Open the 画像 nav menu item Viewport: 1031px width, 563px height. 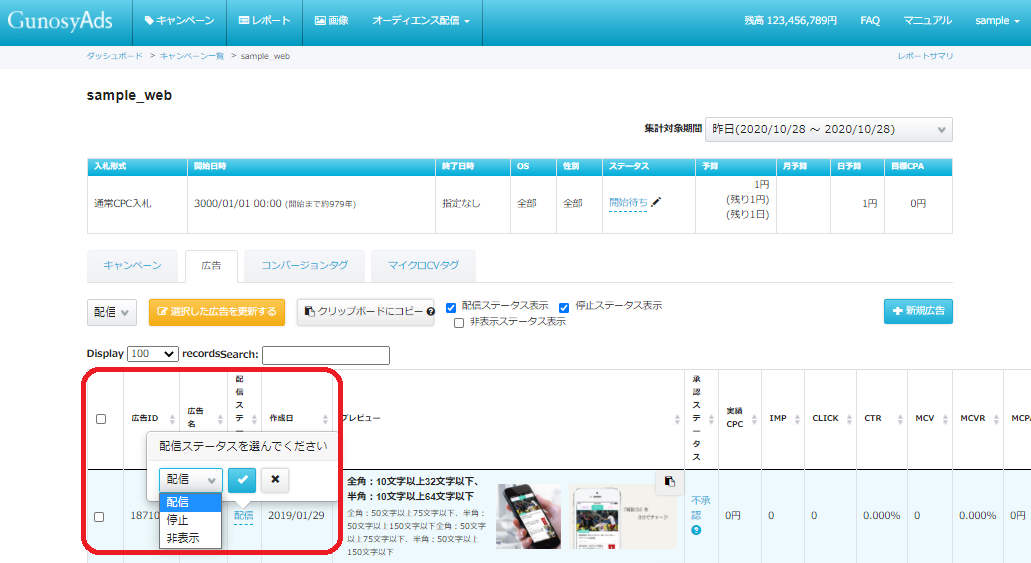pyautogui.click(x=331, y=21)
